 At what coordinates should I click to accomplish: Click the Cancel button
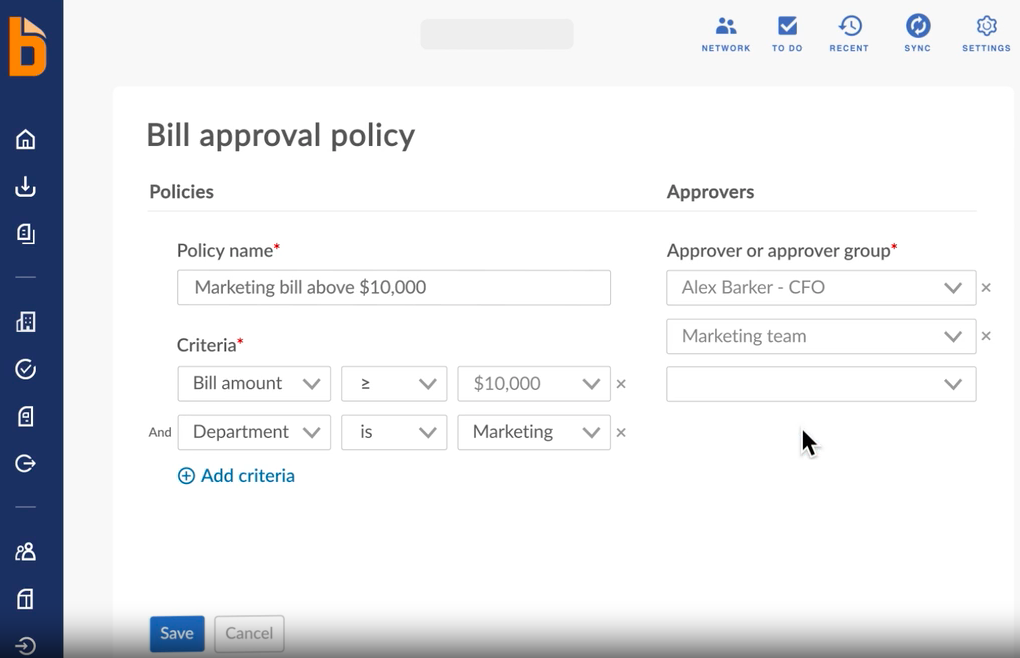[249, 633]
